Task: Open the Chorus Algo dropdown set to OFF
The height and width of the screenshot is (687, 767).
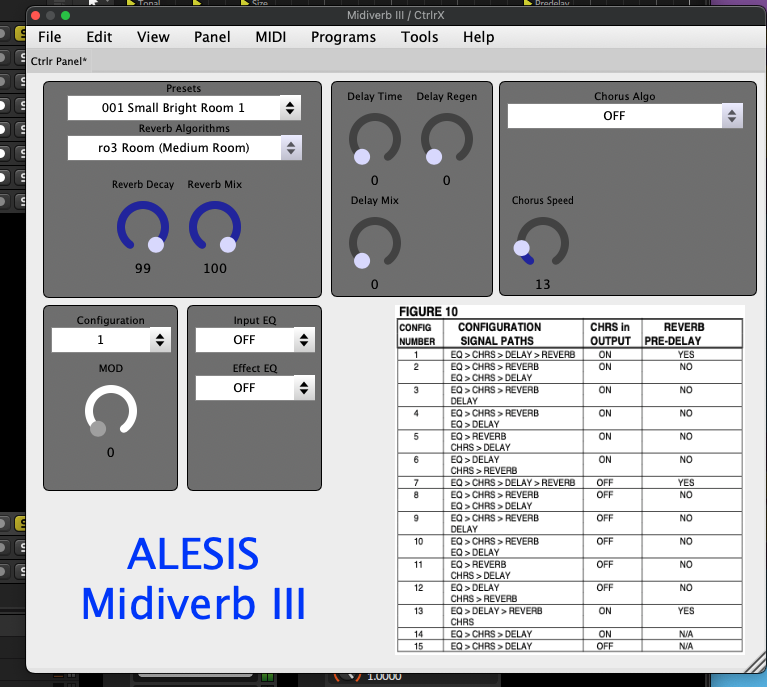Action: [625, 116]
